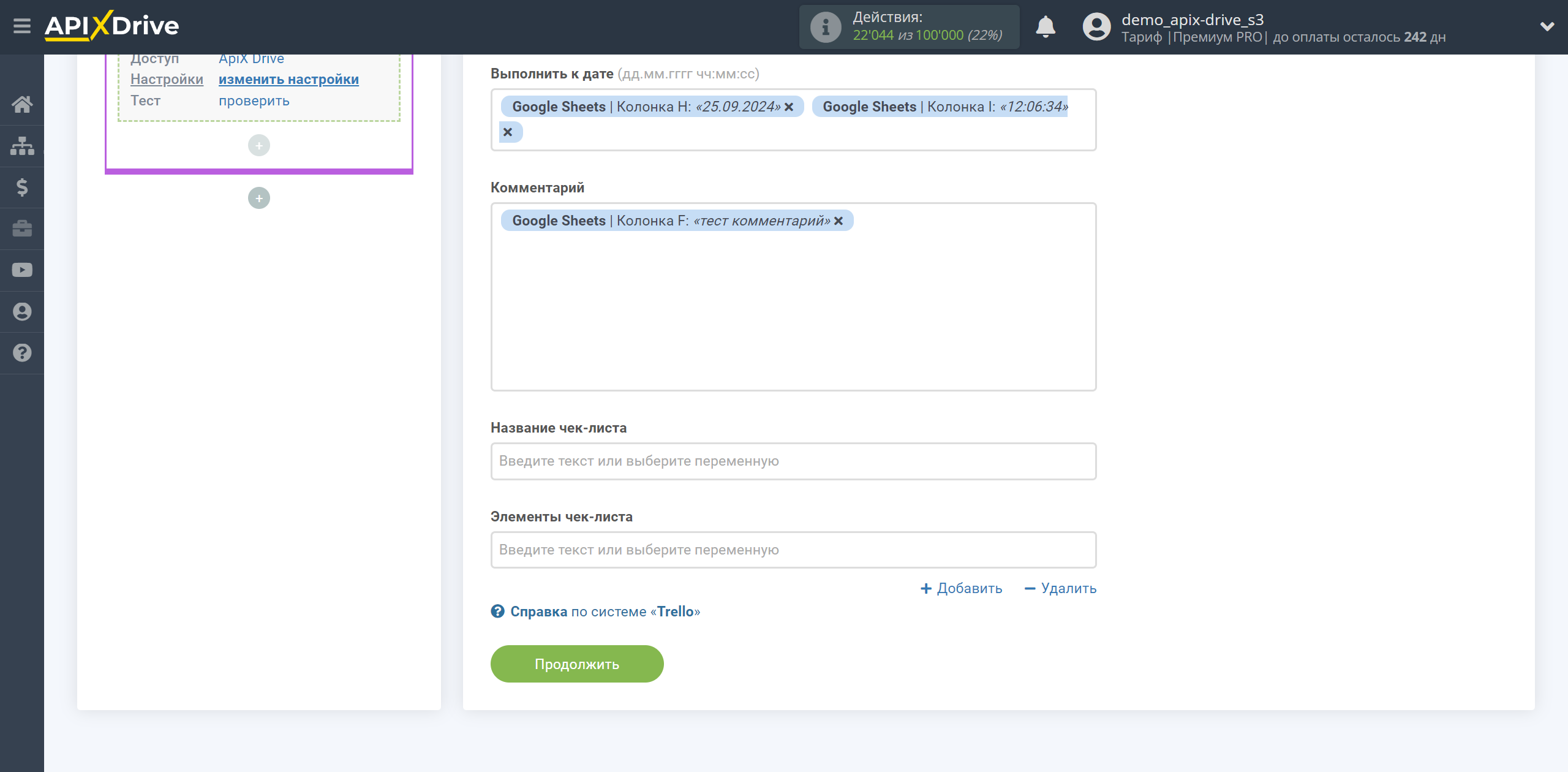Click the 'проверить' test link
This screenshot has width=1568, height=772.
tap(254, 100)
